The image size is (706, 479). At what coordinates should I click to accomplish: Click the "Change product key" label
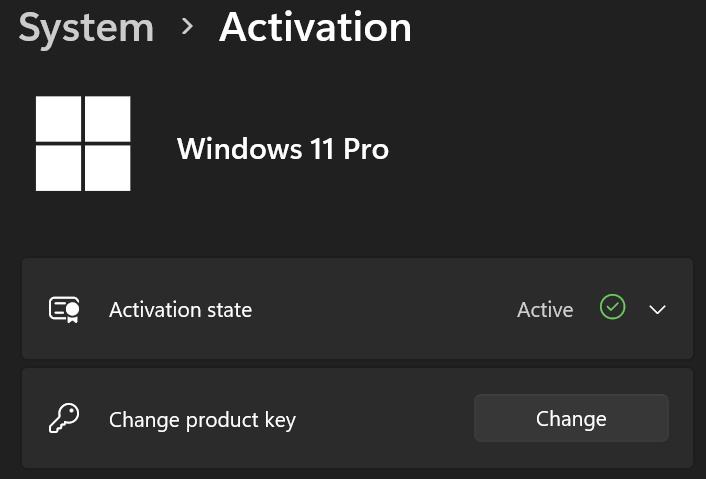tap(202, 419)
